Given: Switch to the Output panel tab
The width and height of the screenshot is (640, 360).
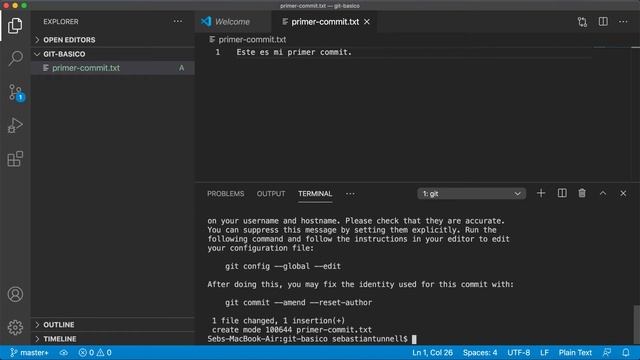Looking at the screenshot, I should (x=271, y=194).
